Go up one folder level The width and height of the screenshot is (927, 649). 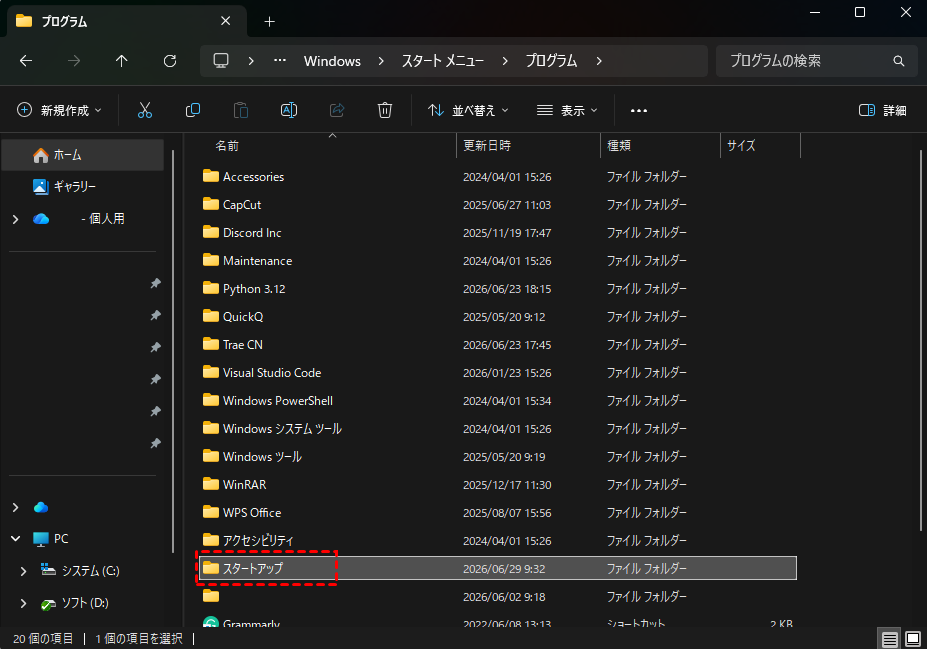122,61
